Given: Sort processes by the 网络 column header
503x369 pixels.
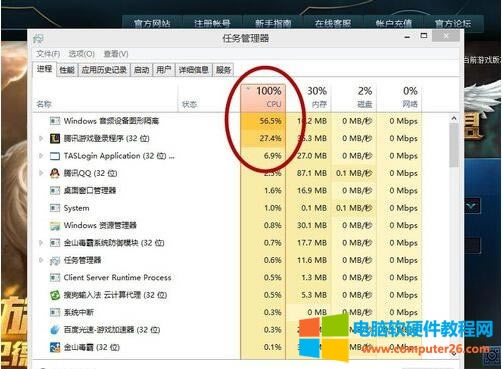Looking at the screenshot, I should click(399, 97).
